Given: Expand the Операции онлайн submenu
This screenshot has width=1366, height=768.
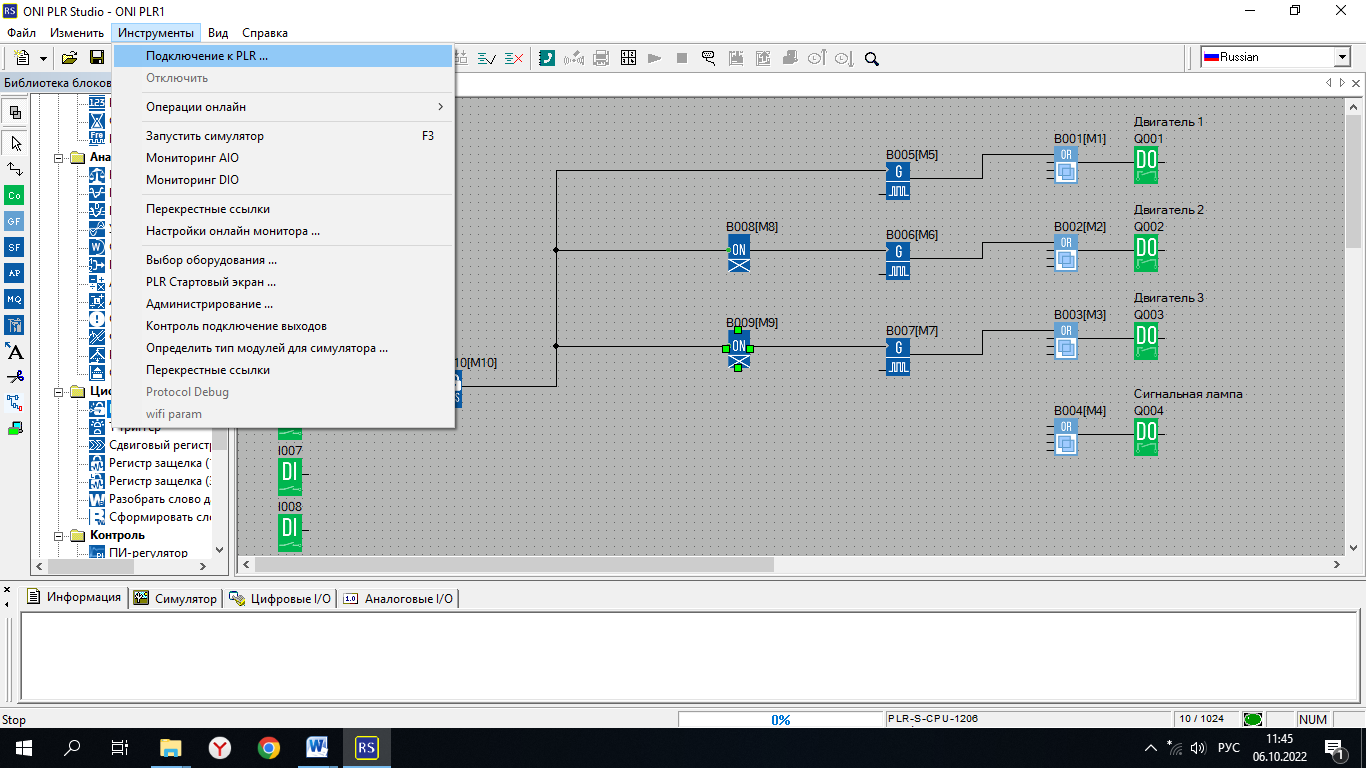Looking at the screenshot, I should tap(283, 107).
